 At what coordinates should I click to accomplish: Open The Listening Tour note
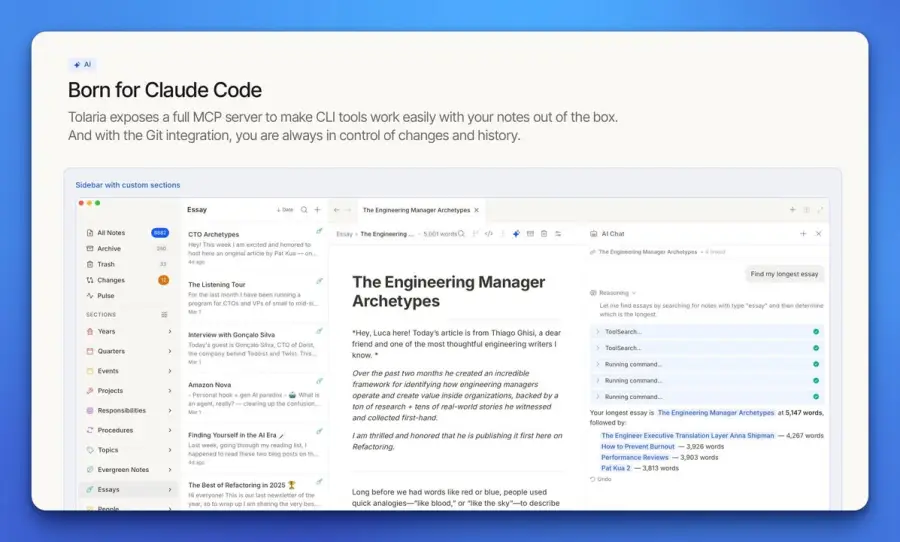pos(255,297)
